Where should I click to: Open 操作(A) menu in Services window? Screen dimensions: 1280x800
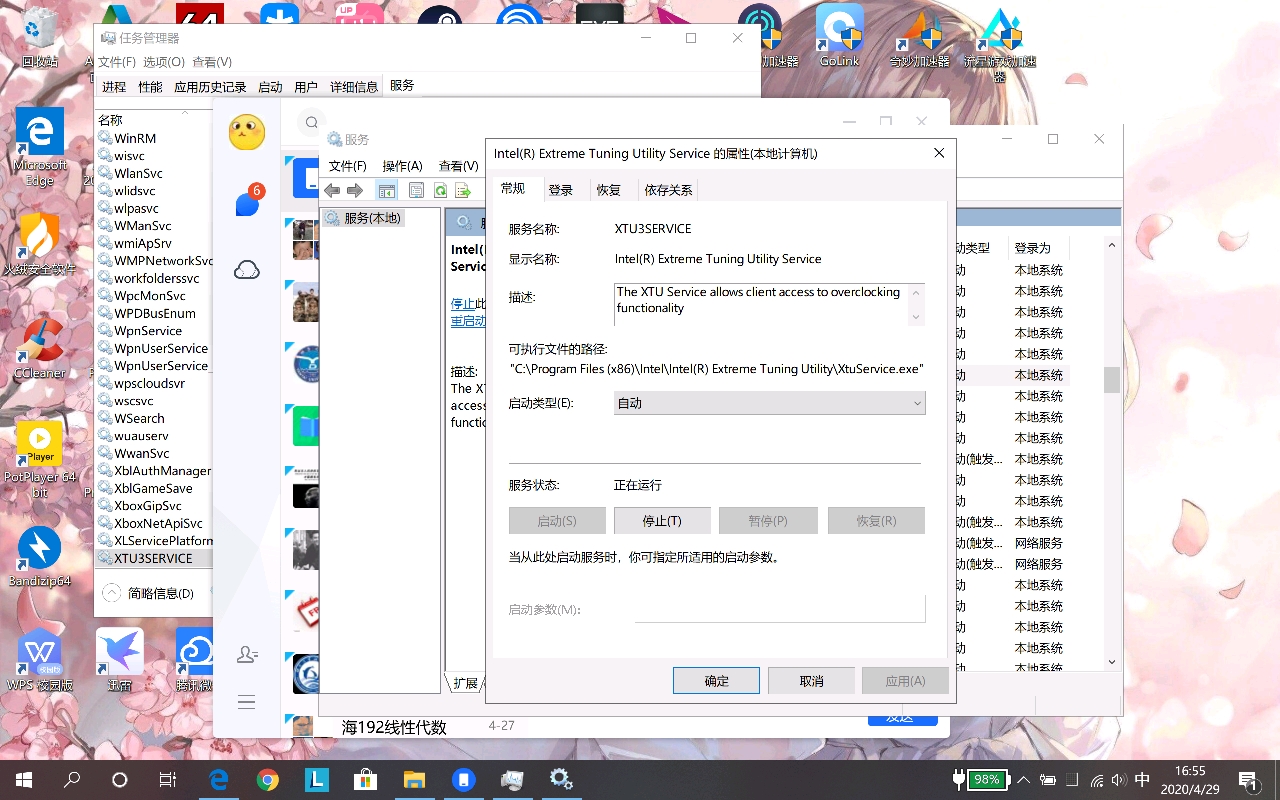pyautogui.click(x=403, y=166)
